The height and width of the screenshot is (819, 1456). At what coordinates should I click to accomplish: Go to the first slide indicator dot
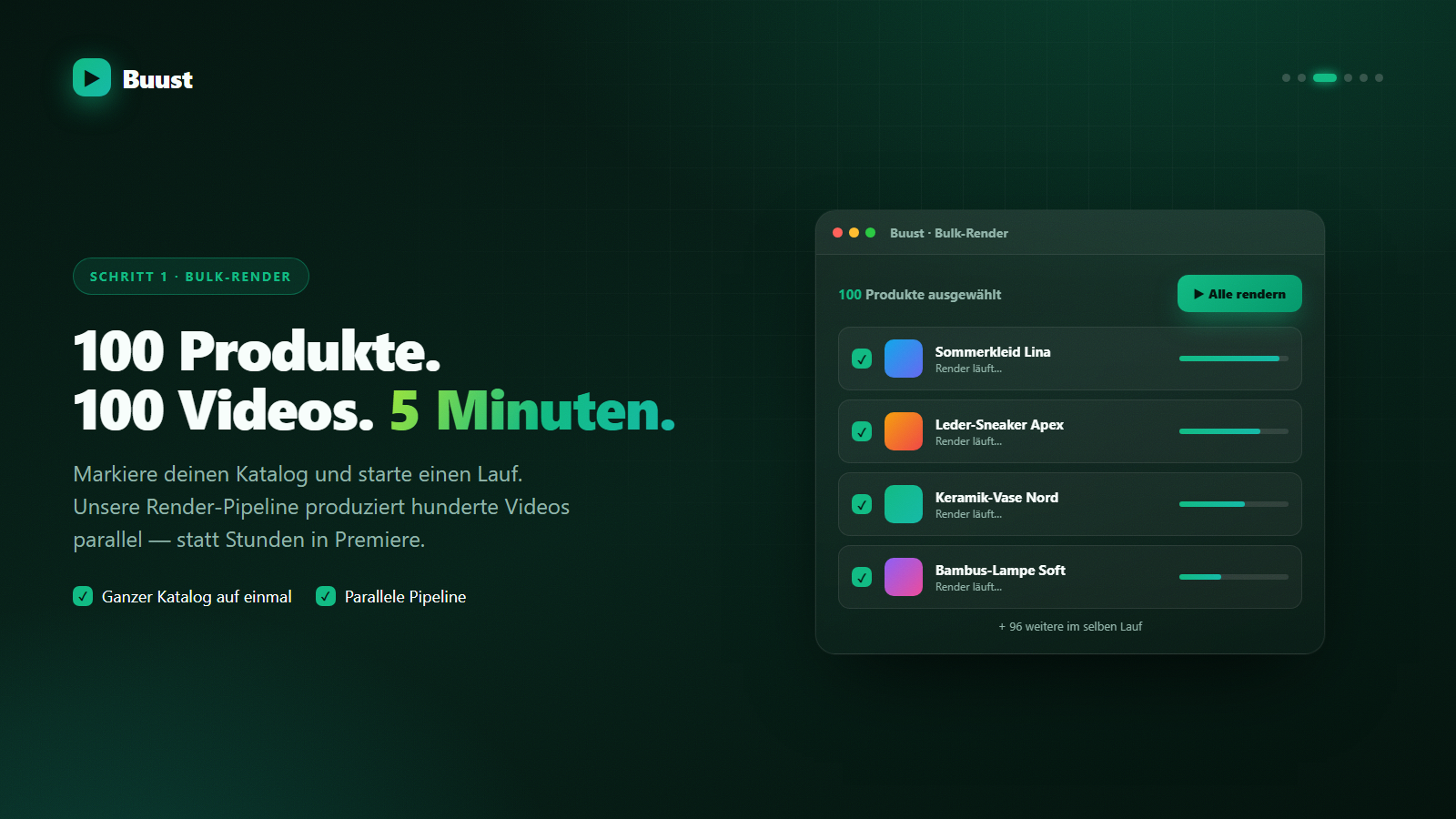coord(1286,77)
